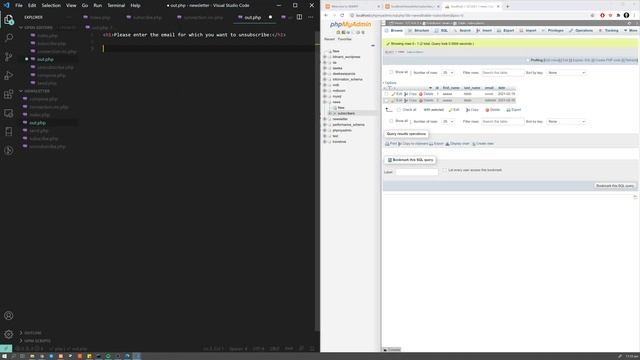Click the browser address bar

pos(469,15)
